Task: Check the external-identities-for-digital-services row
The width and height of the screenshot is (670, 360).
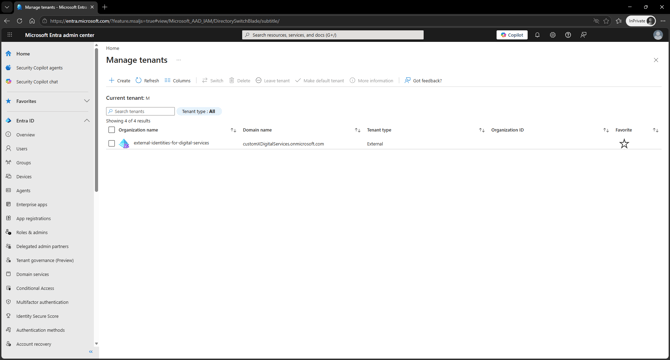Action: click(112, 143)
